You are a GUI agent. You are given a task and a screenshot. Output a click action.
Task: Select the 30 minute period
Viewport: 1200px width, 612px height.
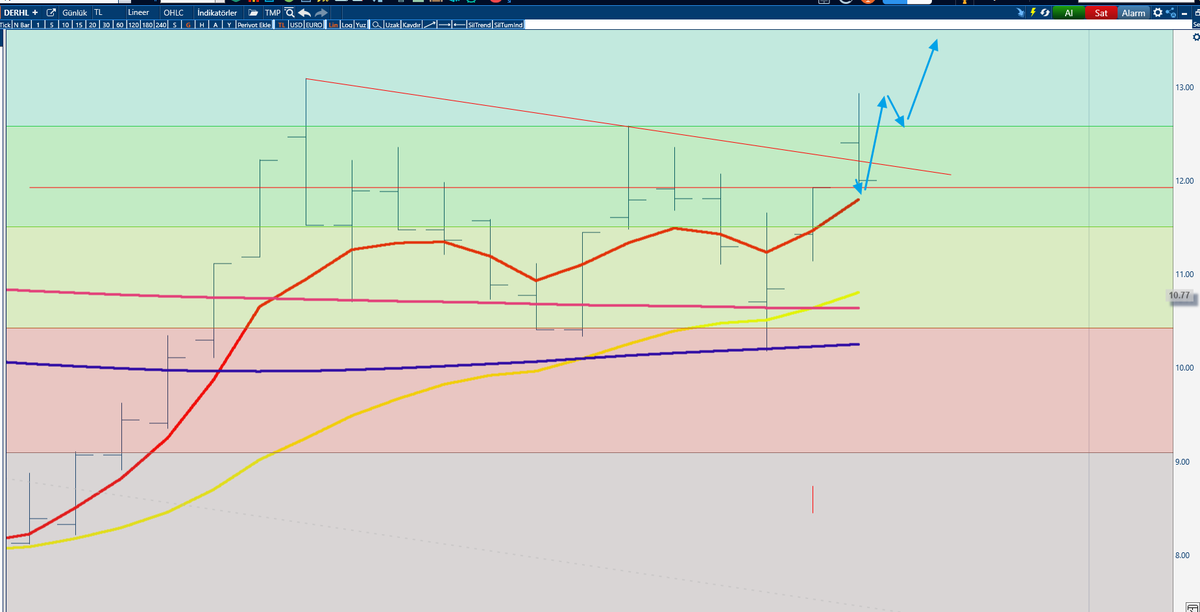pos(107,24)
